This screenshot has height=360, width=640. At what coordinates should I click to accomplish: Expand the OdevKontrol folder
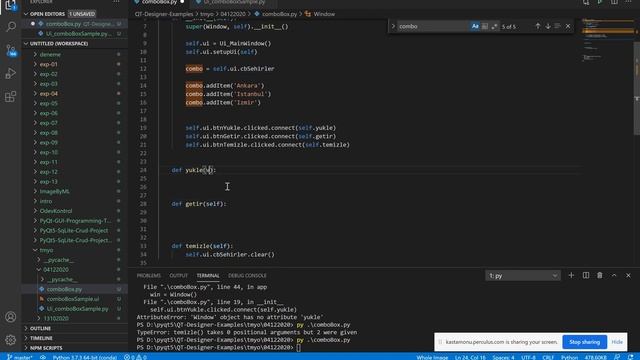click(x=56, y=211)
